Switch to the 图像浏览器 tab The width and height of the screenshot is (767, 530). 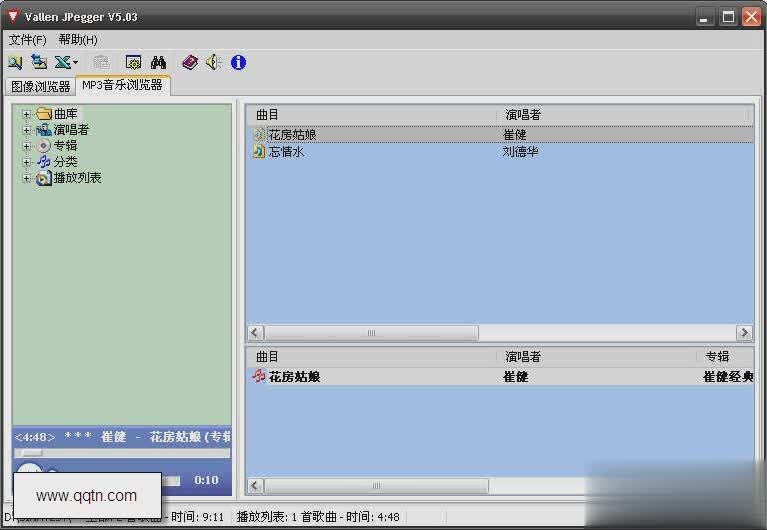coord(41,86)
